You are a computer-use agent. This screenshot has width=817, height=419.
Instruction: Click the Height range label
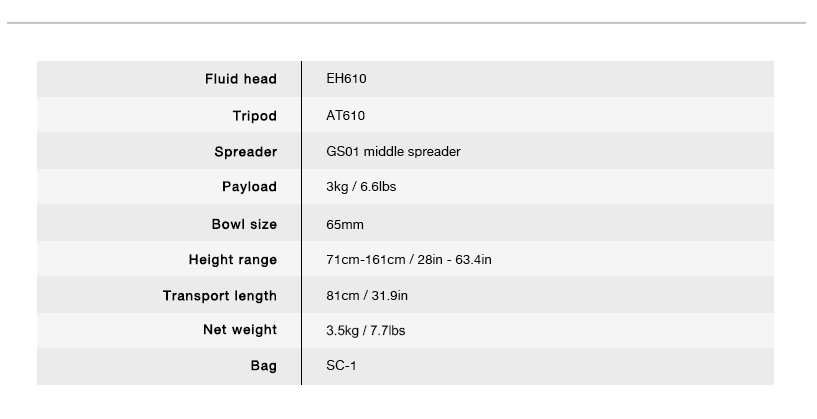click(233, 260)
